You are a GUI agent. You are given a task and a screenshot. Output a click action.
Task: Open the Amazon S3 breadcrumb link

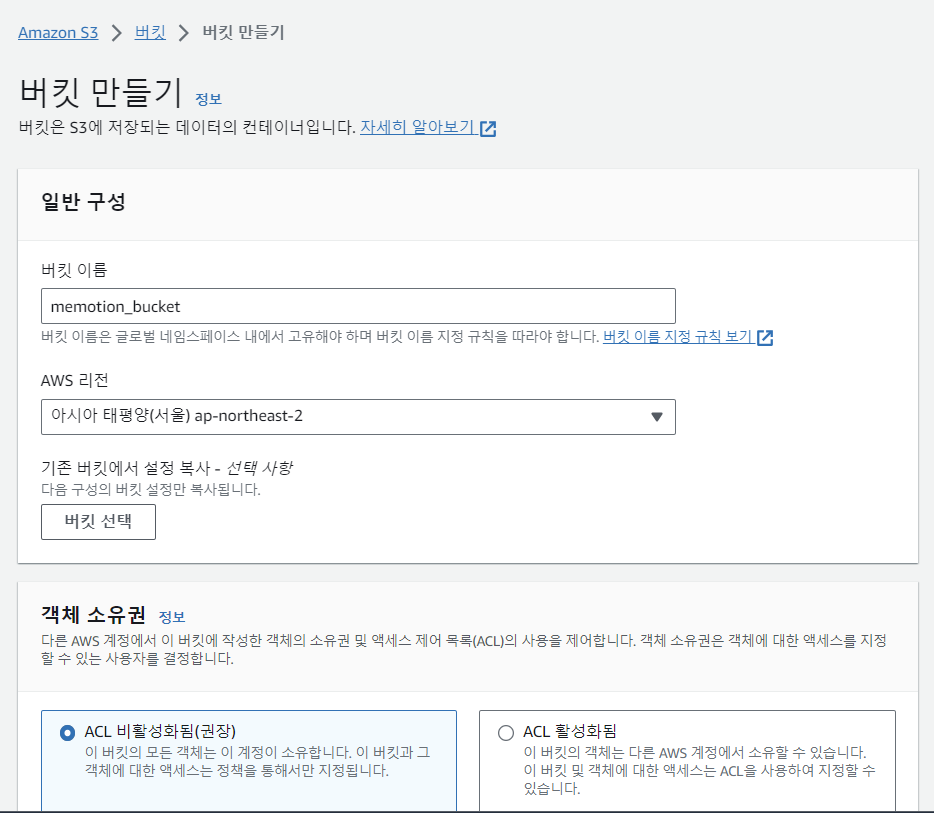58,32
